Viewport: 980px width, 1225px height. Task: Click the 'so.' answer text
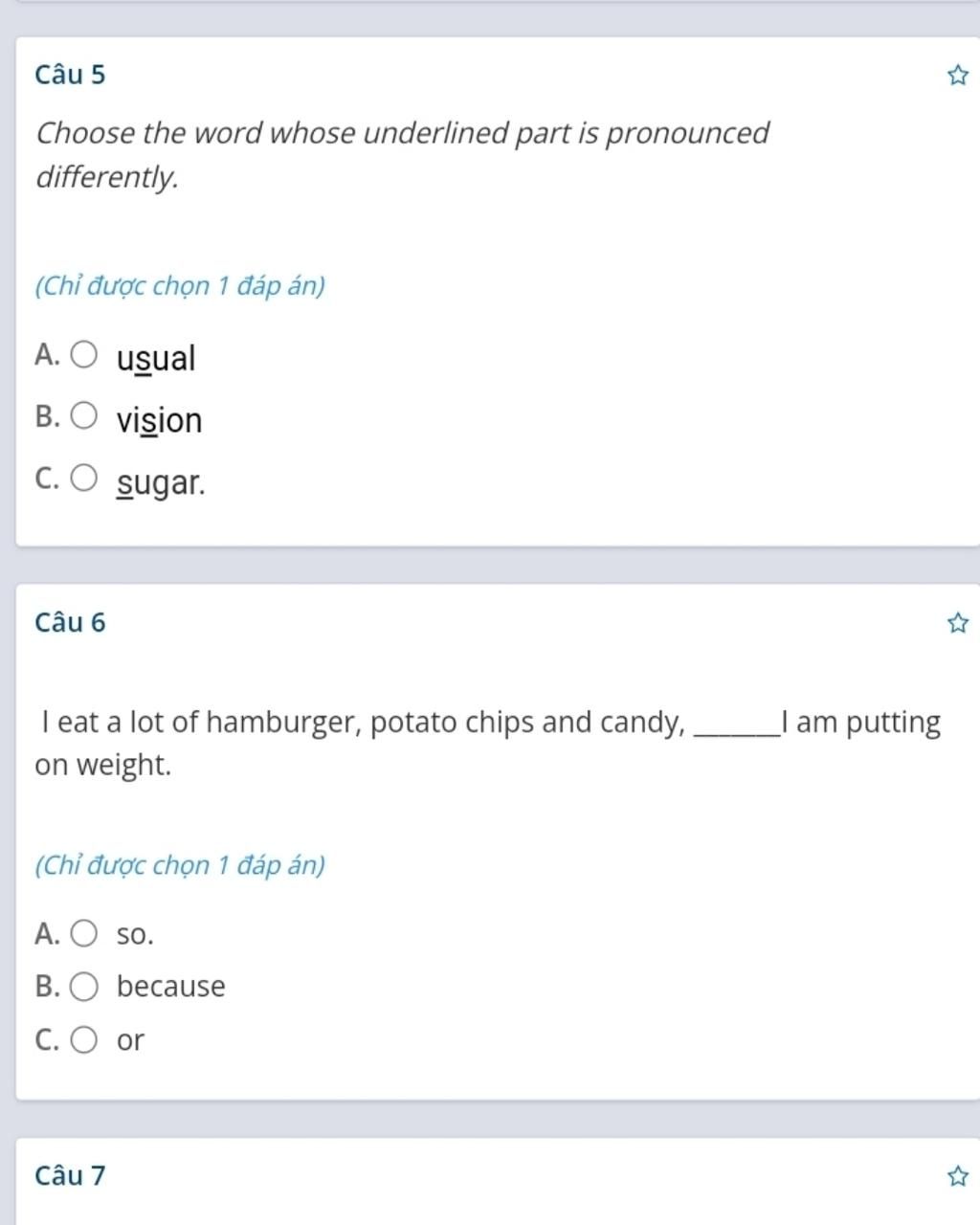pos(135,935)
